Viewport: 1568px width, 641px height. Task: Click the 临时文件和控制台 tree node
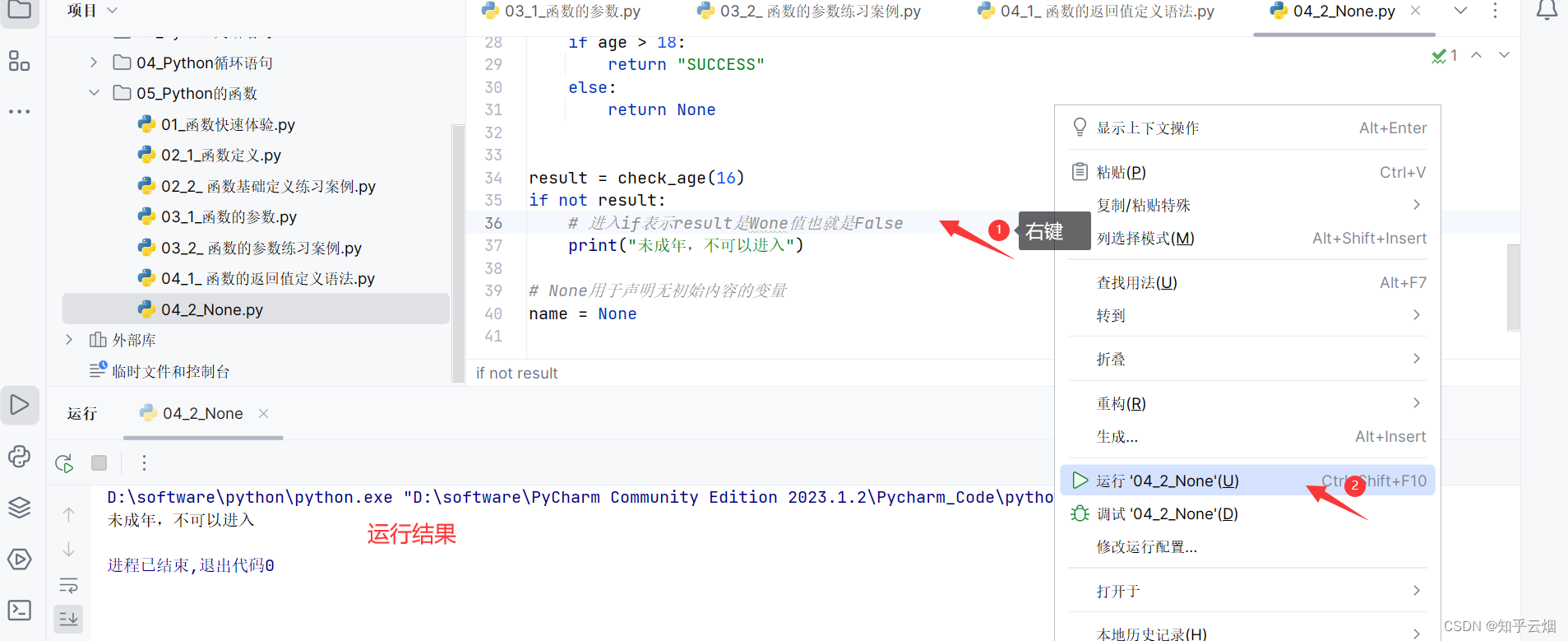171,371
